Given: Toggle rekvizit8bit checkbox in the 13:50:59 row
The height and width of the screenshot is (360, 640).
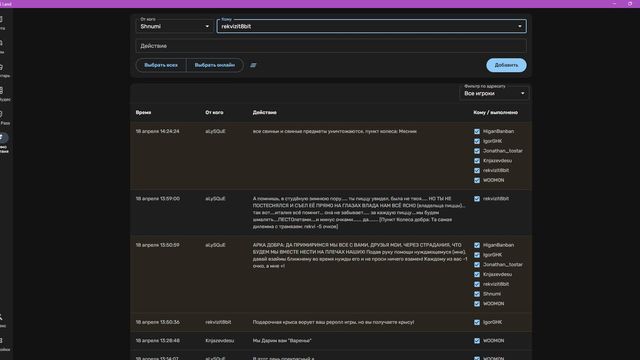Looking at the screenshot, I should point(477,284).
